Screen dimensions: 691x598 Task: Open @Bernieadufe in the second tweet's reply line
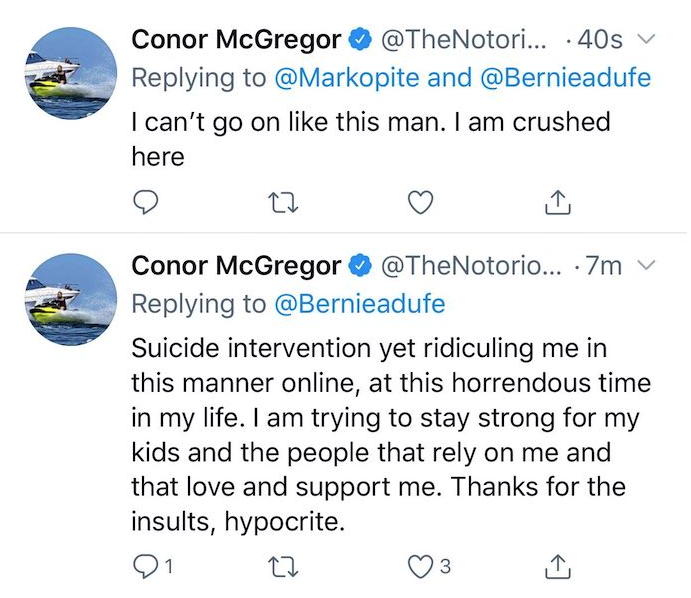tap(359, 304)
